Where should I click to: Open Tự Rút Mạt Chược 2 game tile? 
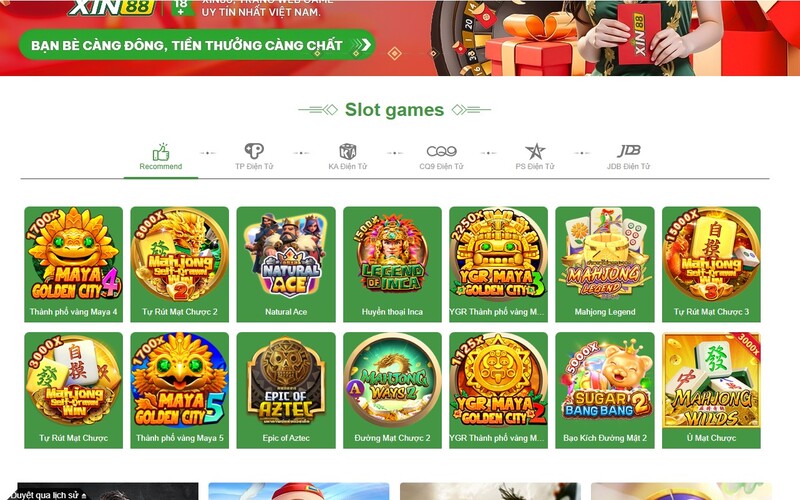click(x=180, y=264)
